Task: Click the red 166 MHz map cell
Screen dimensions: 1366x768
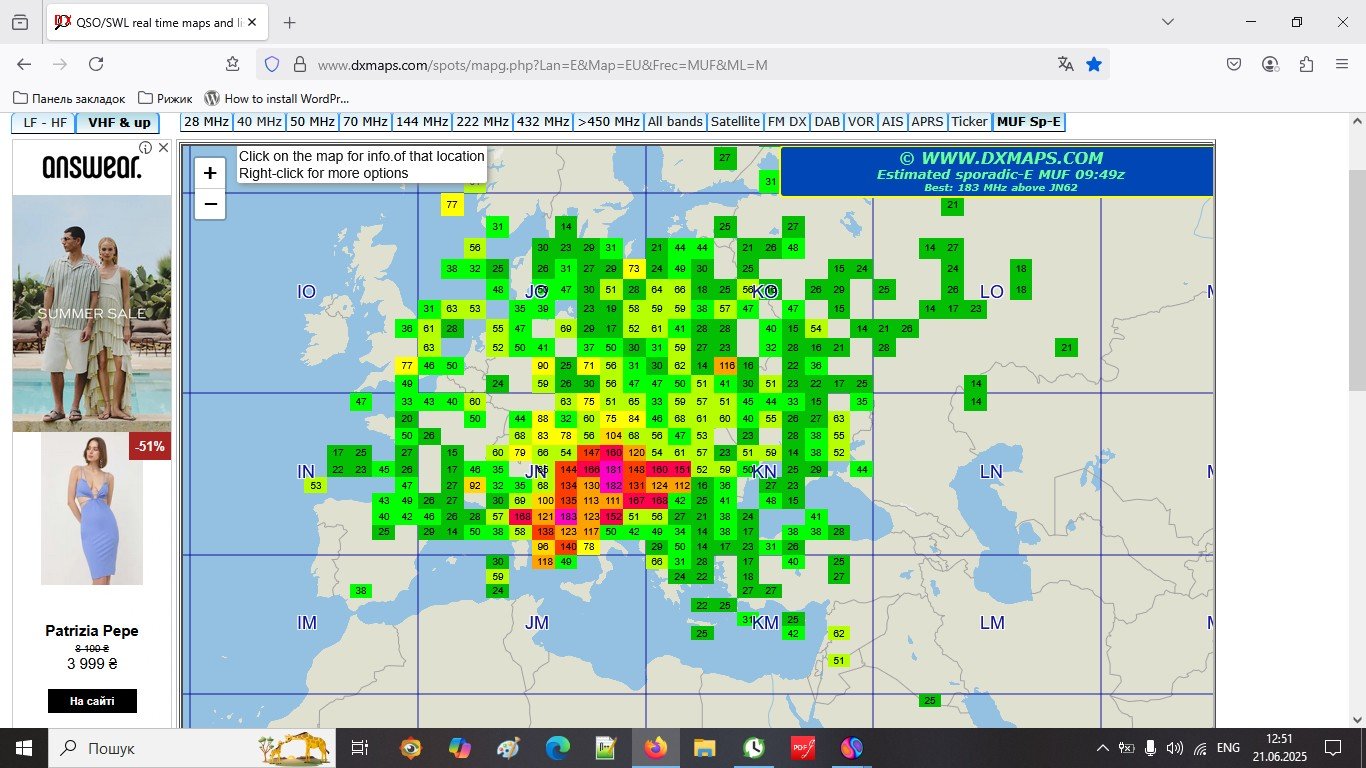Action: (591, 469)
